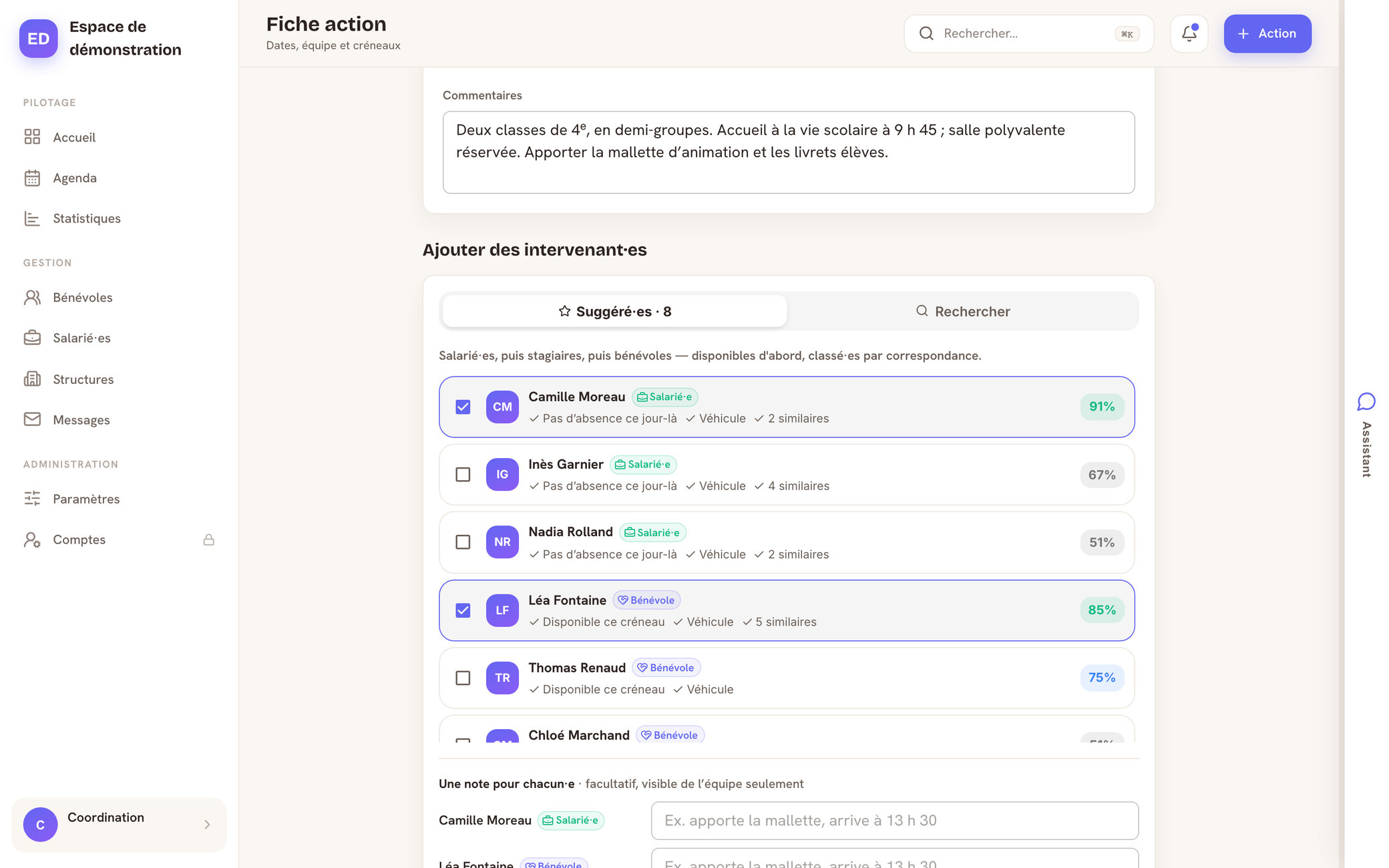
Task: Click the Messages envelope icon
Action: pos(32,419)
